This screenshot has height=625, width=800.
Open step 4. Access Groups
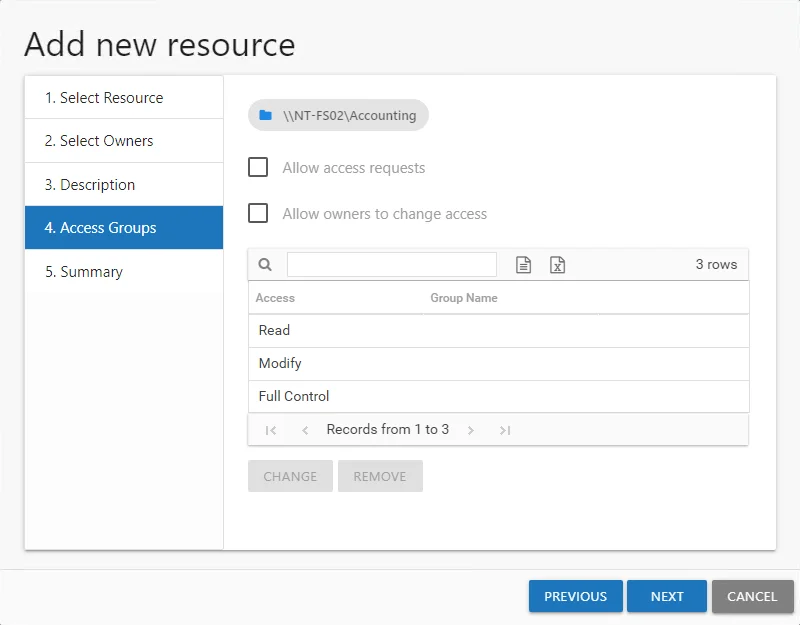tap(124, 228)
